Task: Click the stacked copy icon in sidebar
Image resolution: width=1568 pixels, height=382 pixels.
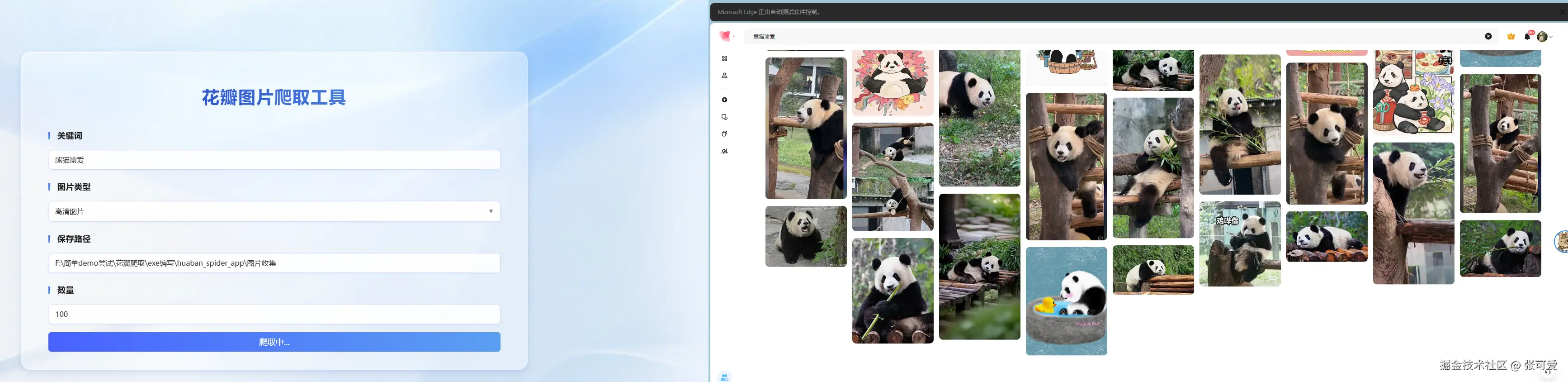Action: pos(724,134)
